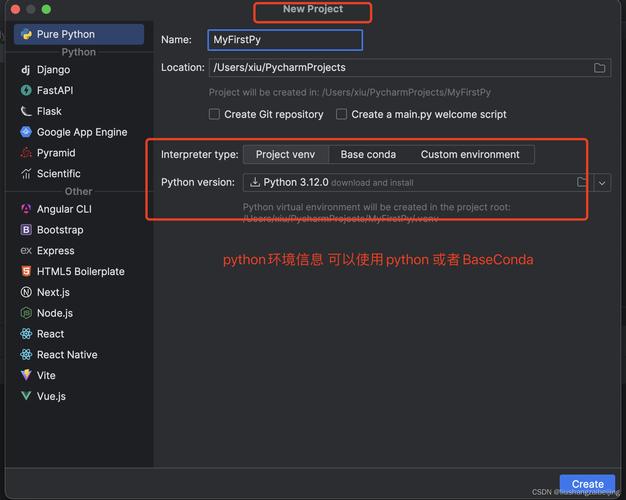The height and width of the screenshot is (500, 626).
Task: Choose Node.js project label
Action: pyautogui.click(x=55, y=313)
